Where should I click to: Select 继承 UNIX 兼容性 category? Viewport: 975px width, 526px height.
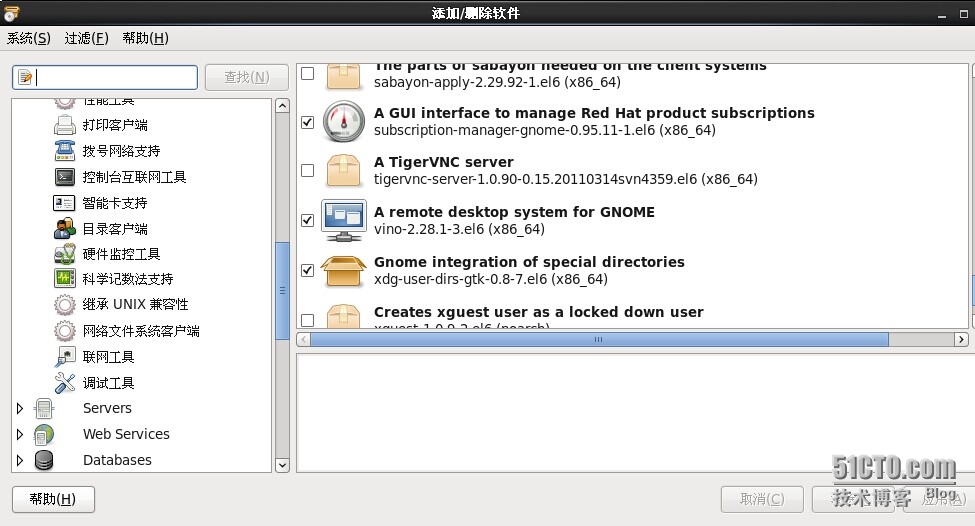coord(136,305)
